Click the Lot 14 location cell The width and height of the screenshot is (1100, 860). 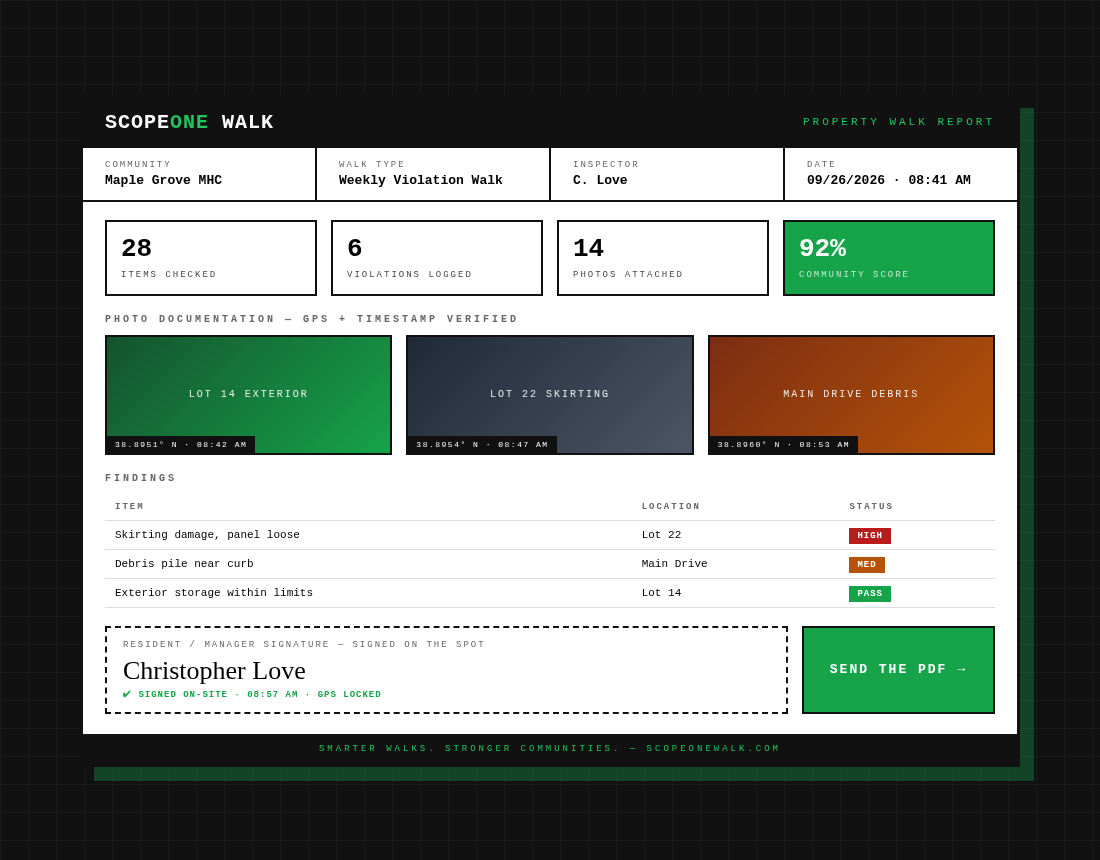pyautogui.click(x=662, y=593)
